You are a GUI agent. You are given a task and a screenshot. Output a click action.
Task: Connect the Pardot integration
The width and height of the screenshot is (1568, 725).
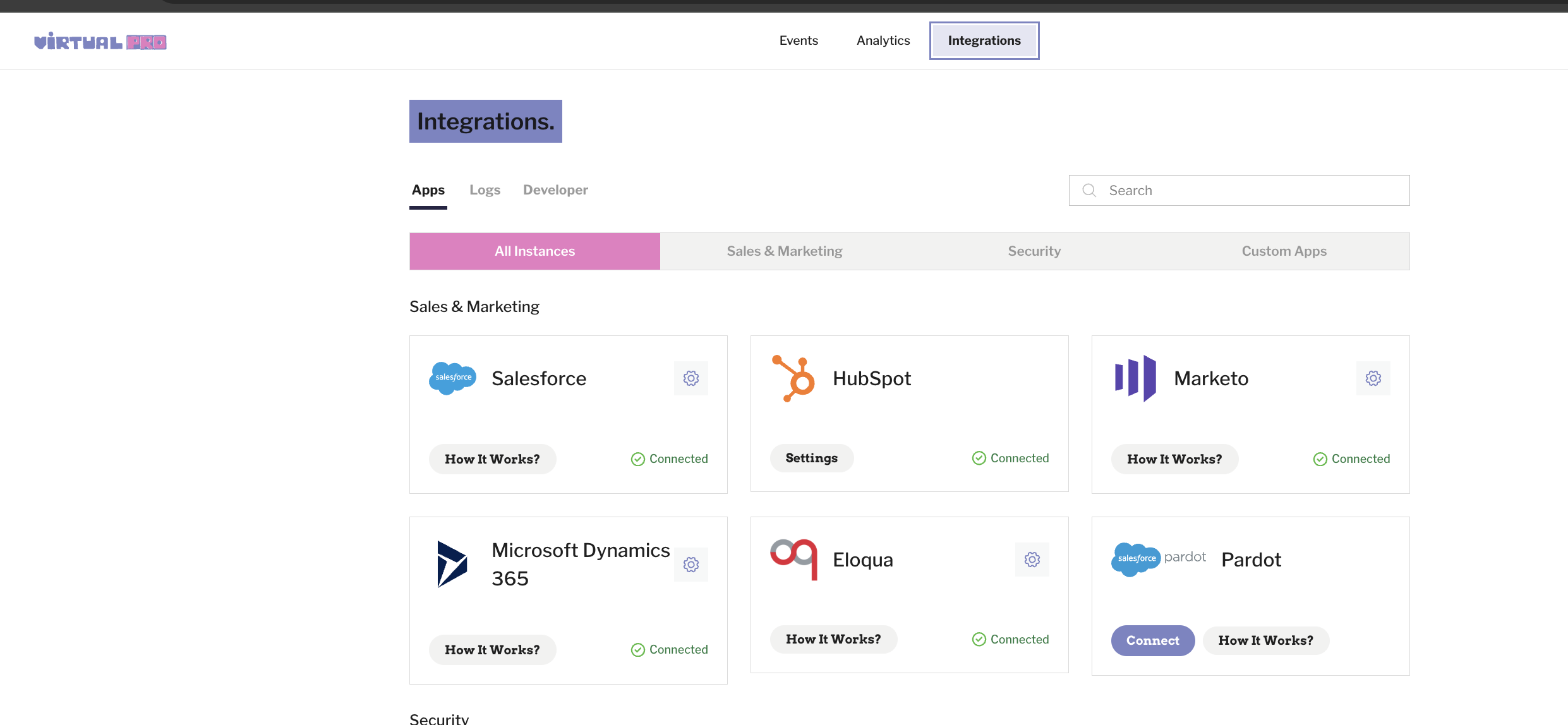click(1153, 640)
